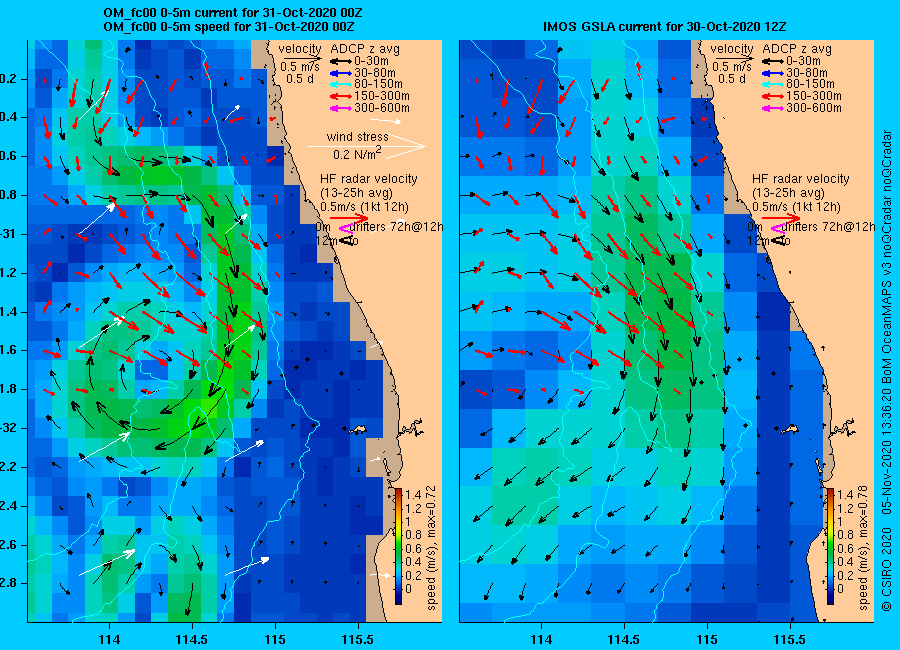Click the blue 30-80m arrow in left legend
This screenshot has width=900, height=650.
(340, 73)
